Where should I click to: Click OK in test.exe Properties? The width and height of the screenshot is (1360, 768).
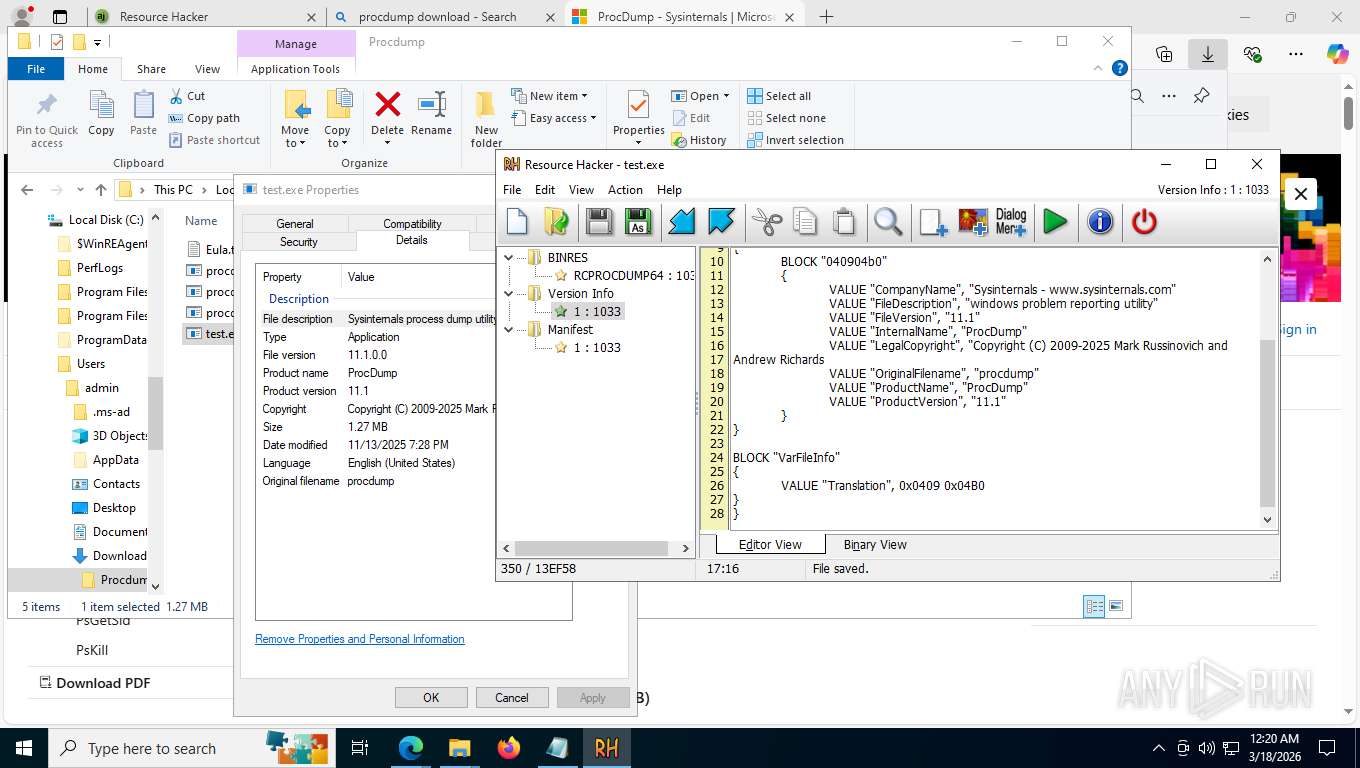(431, 698)
